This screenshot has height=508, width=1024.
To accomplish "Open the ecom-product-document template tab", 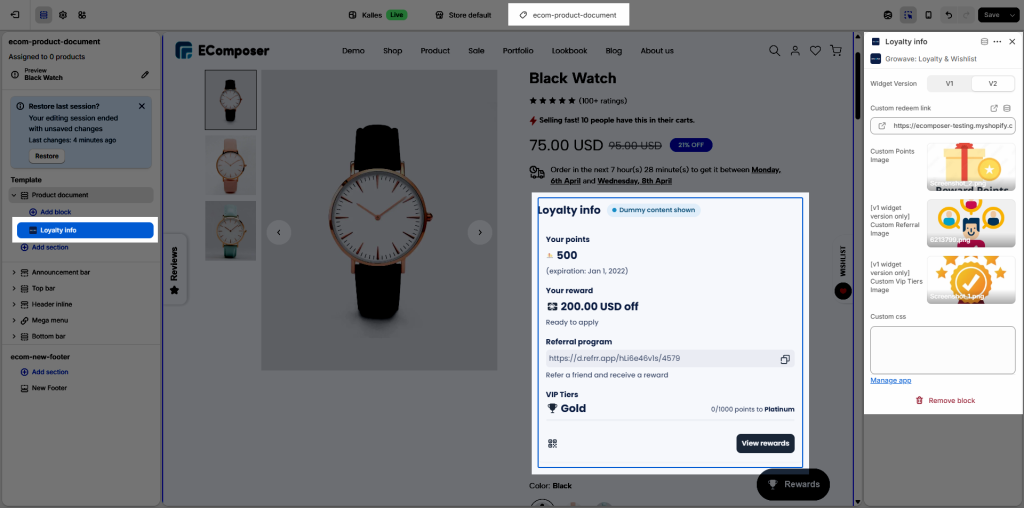I will coord(569,15).
